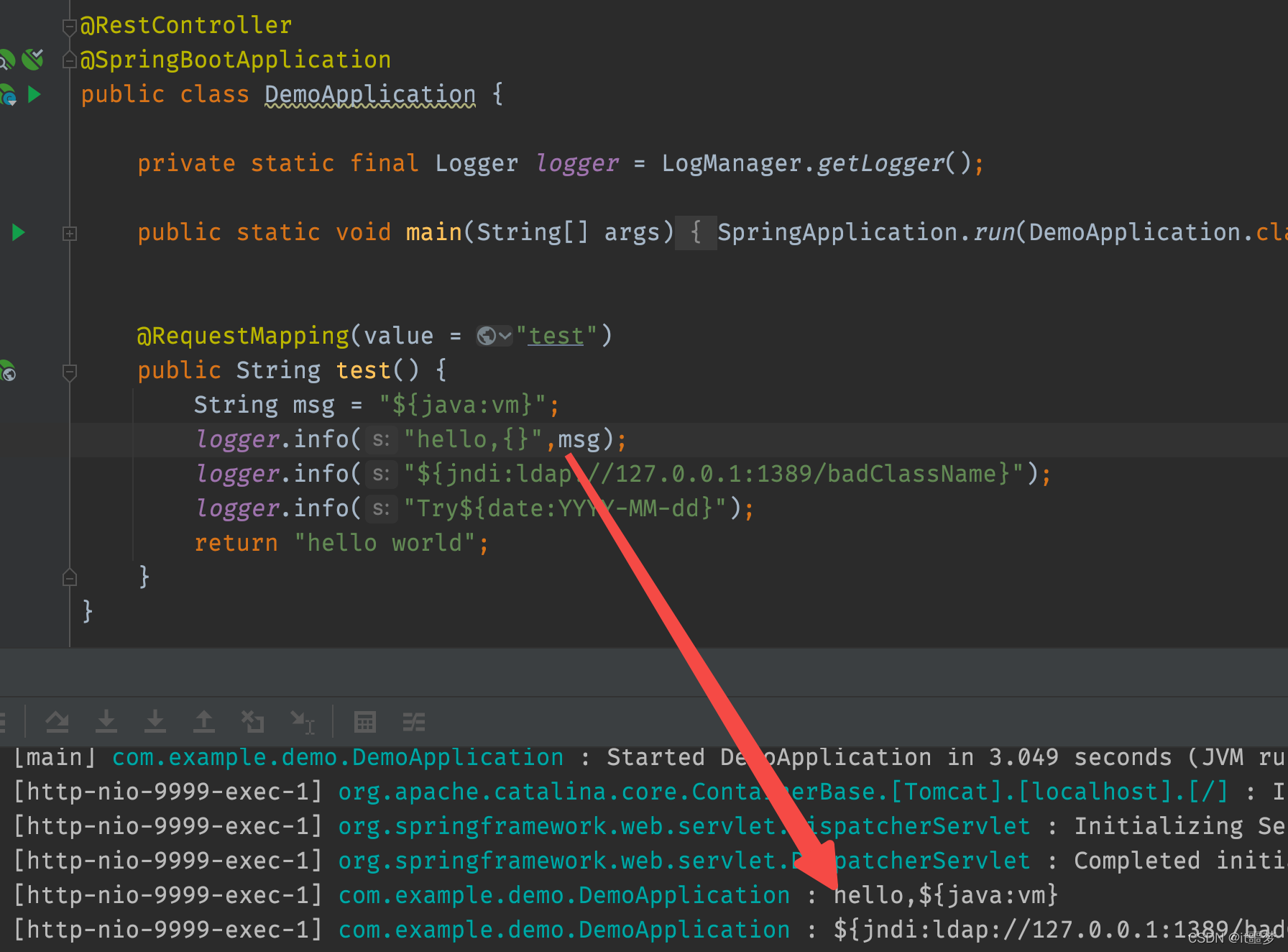Click the Step Into down-arrow next to Step Over

pyautogui.click(x=106, y=721)
